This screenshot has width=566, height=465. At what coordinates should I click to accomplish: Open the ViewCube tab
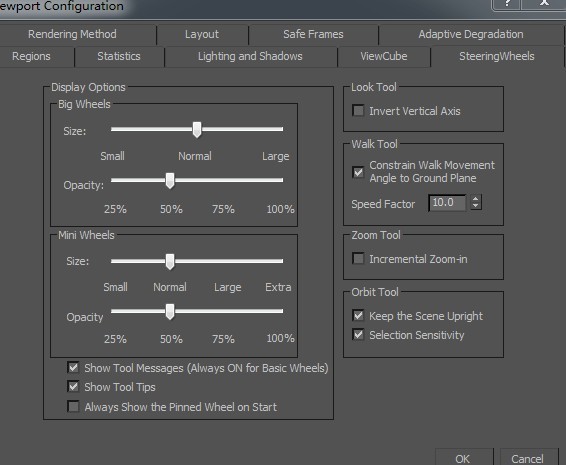point(384,56)
